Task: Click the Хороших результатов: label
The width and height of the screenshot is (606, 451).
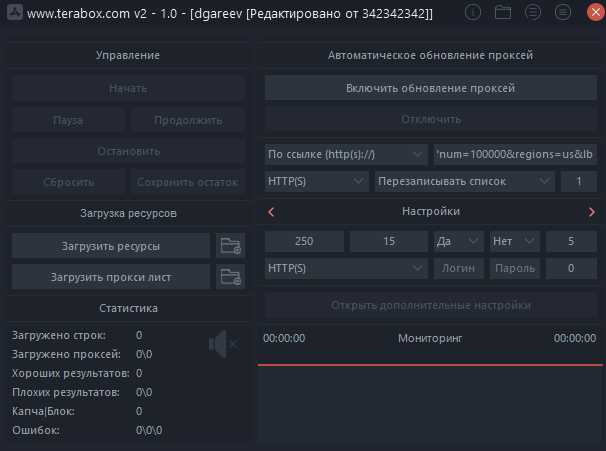Action: point(71,373)
